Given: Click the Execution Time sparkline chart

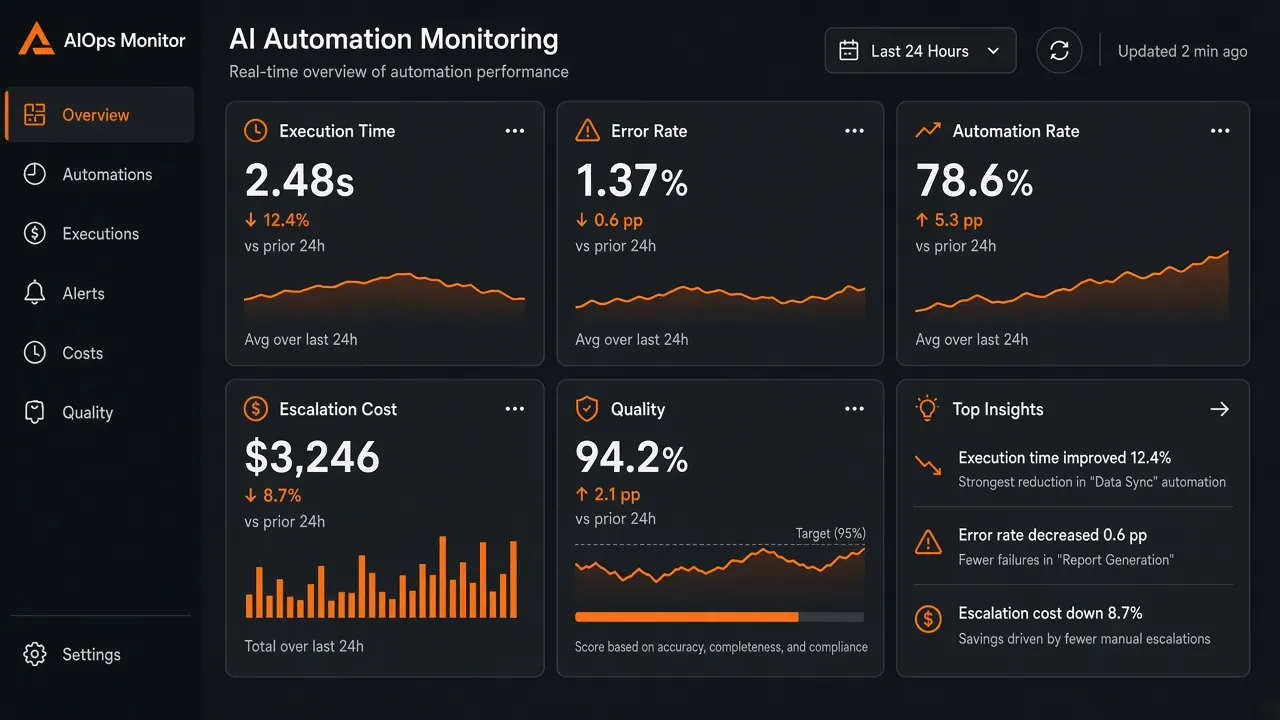Looking at the screenshot, I should (385, 295).
